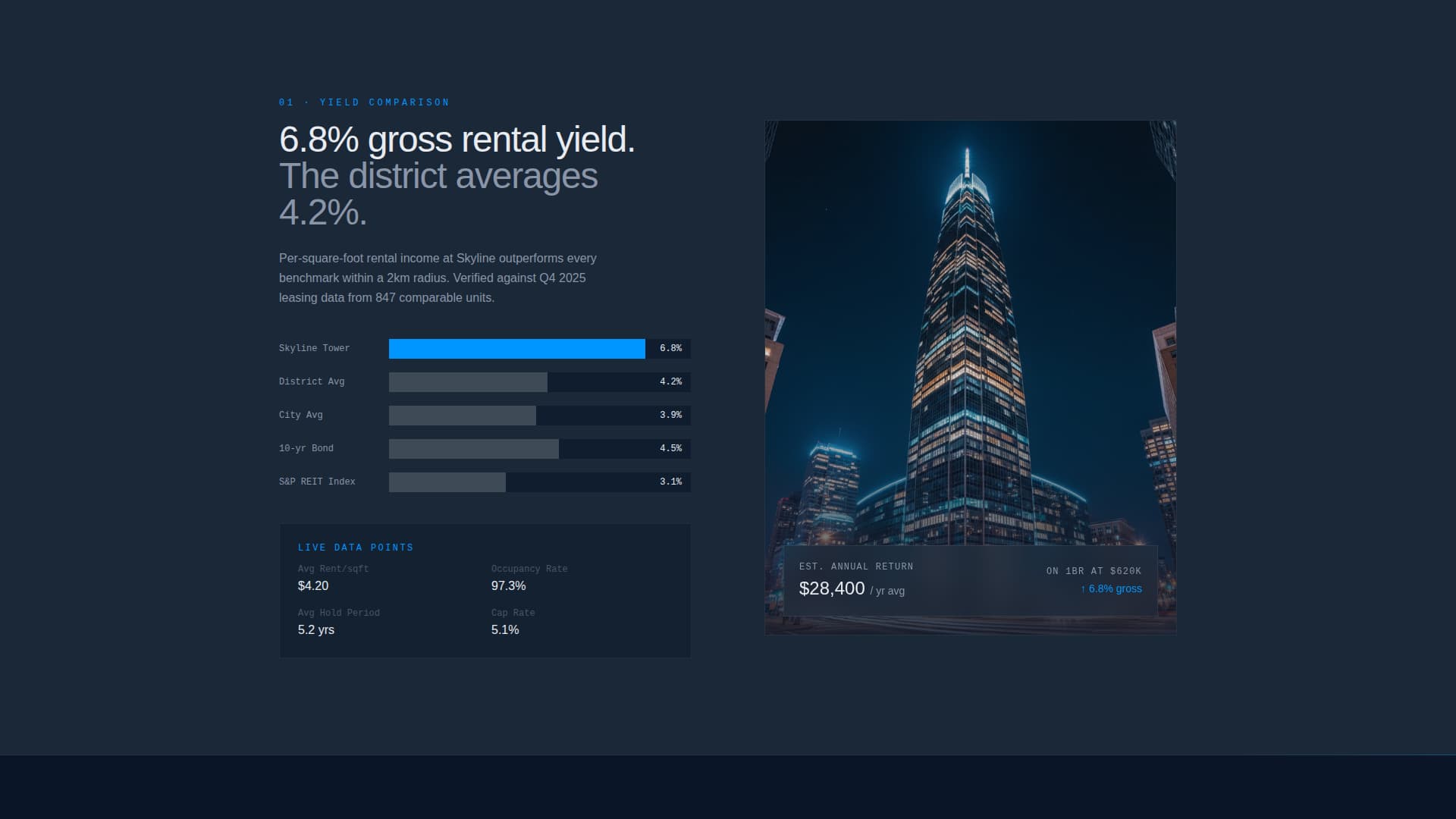Click the City Avg bar in the chart
Viewport: 1456px width, 819px height.
point(463,416)
